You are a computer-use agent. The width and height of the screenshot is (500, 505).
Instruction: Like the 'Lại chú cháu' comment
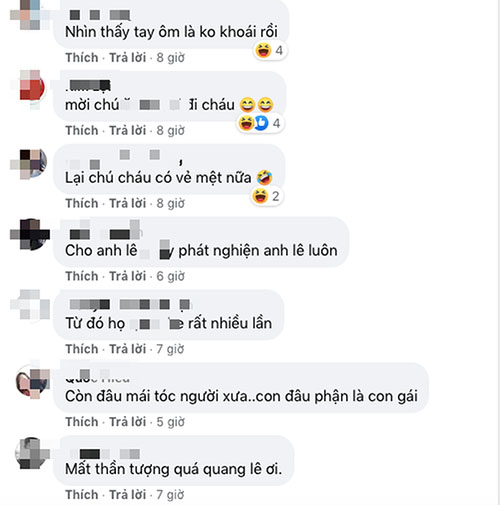pos(82,203)
